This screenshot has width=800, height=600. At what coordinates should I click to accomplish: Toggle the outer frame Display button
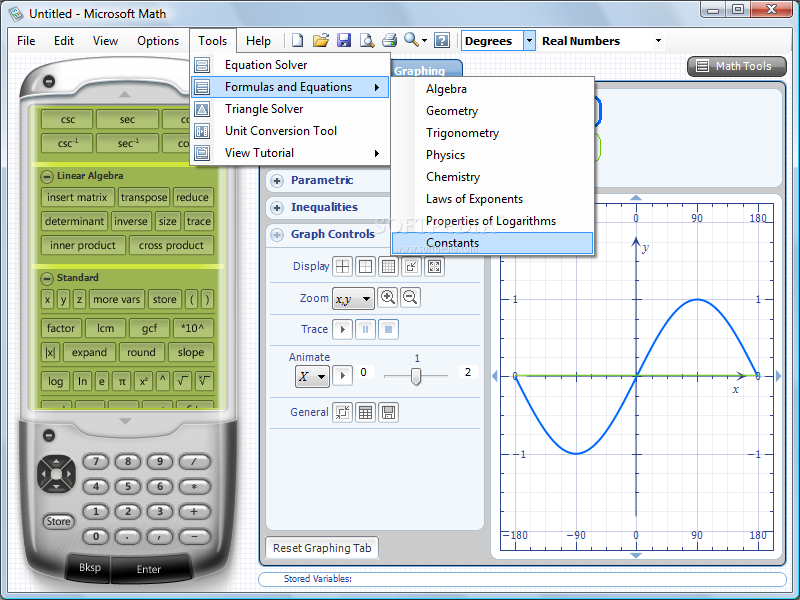(365, 266)
